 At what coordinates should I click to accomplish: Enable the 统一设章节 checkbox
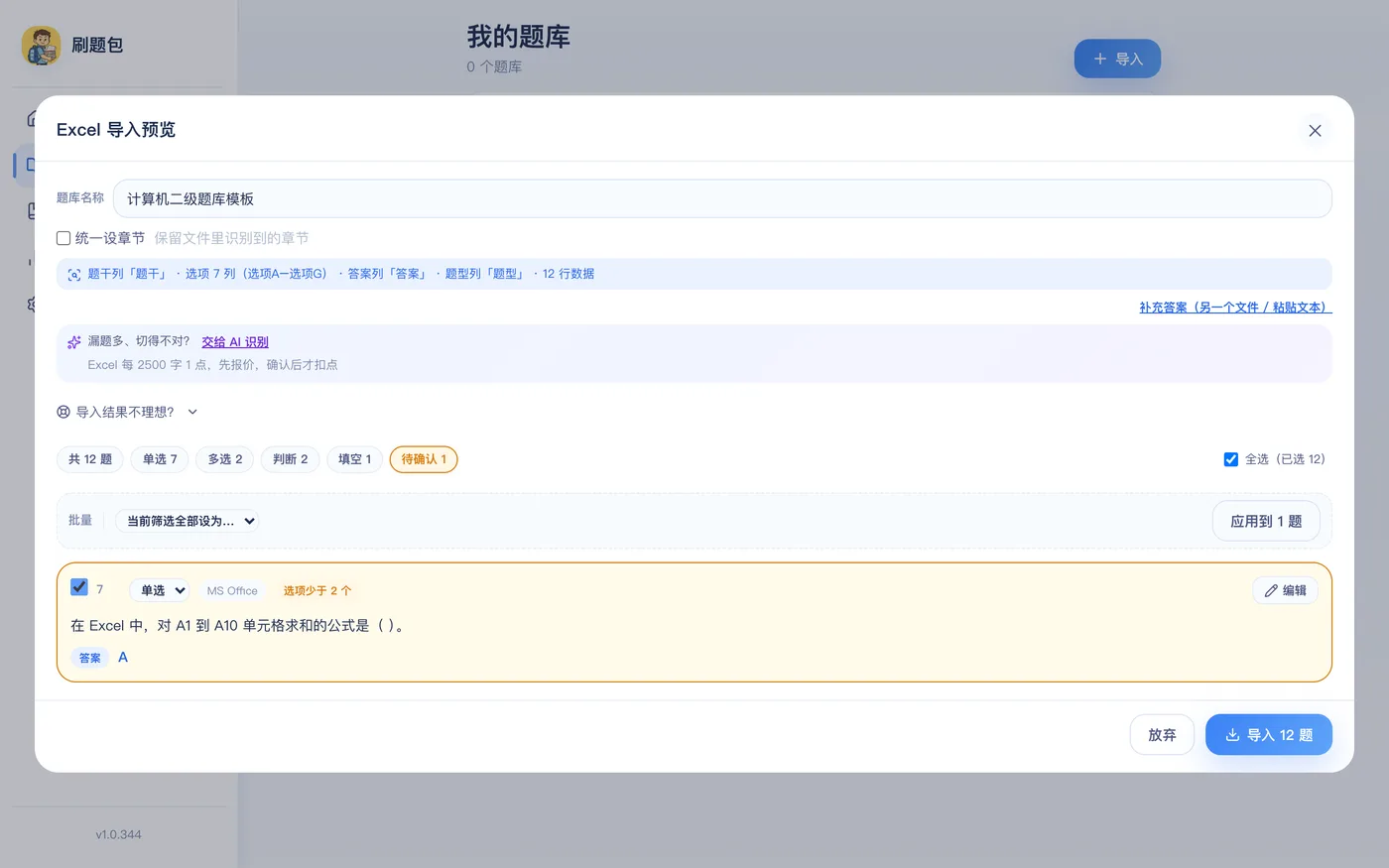(63, 238)
